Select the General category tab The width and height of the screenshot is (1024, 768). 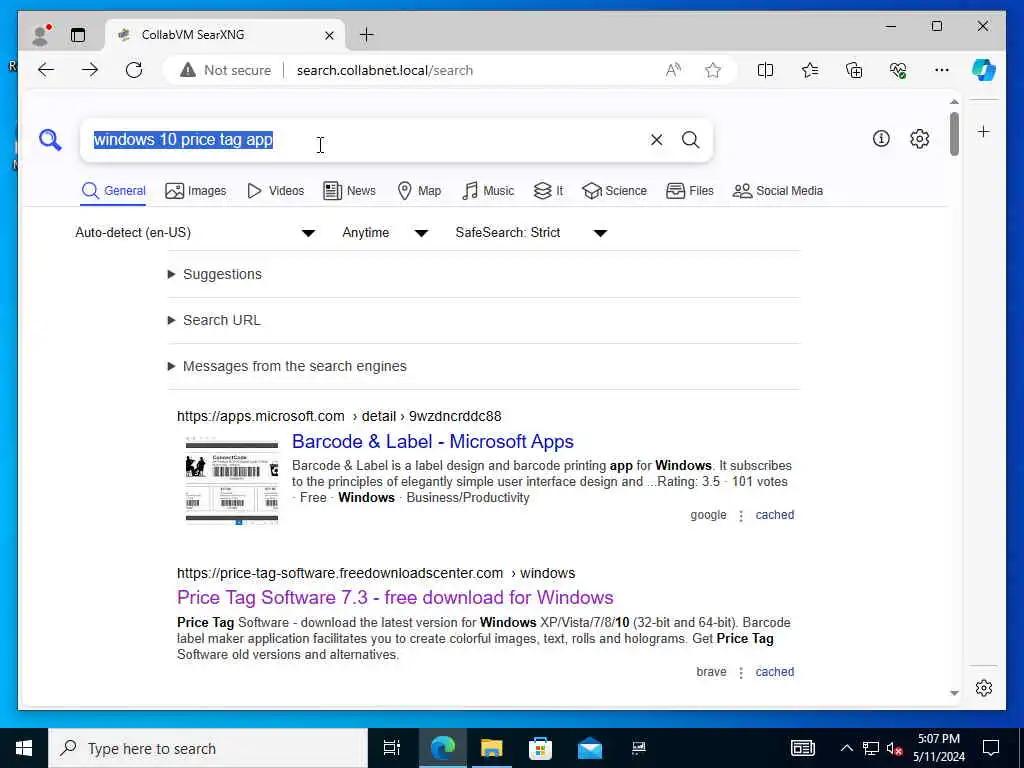(x=114, y=191)
